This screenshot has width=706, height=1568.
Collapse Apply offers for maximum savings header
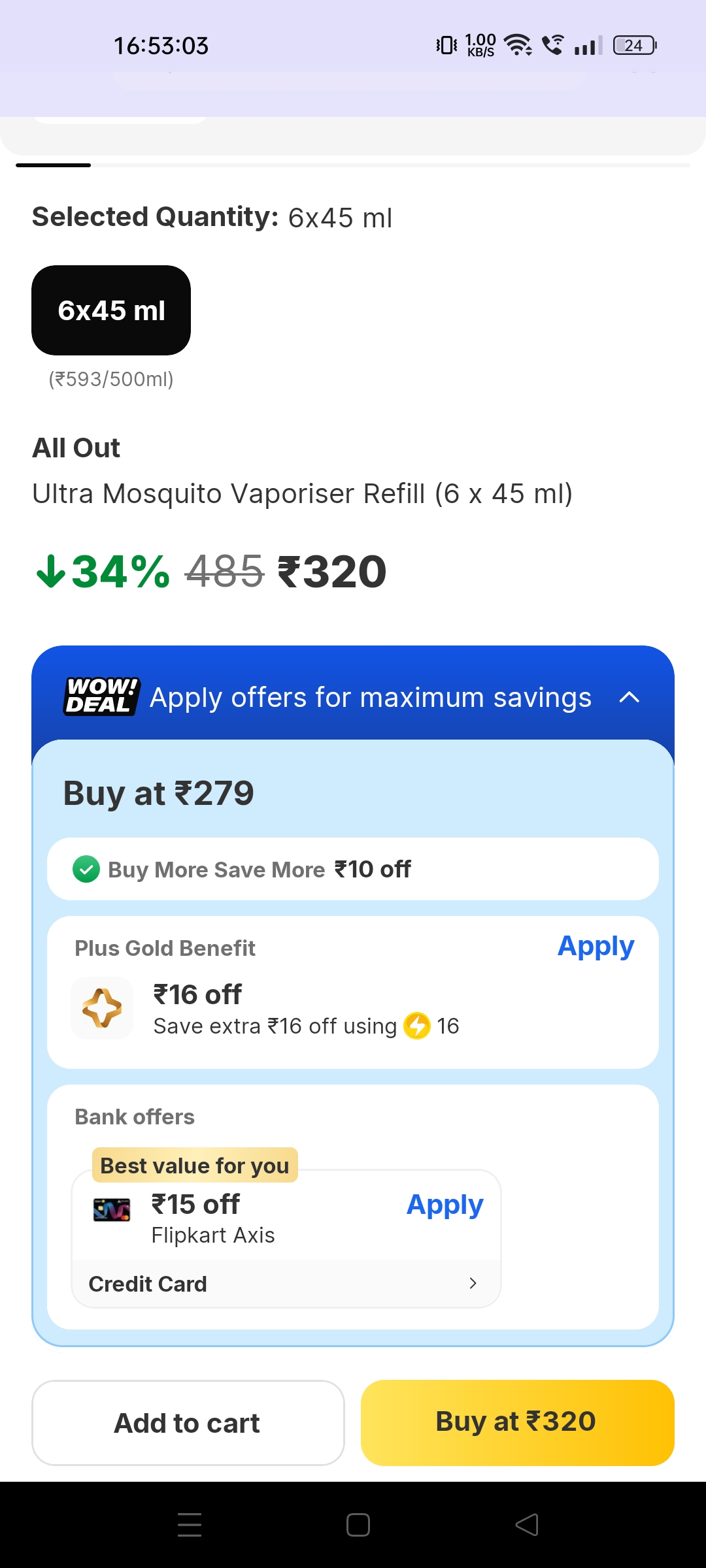click(370, 697)
